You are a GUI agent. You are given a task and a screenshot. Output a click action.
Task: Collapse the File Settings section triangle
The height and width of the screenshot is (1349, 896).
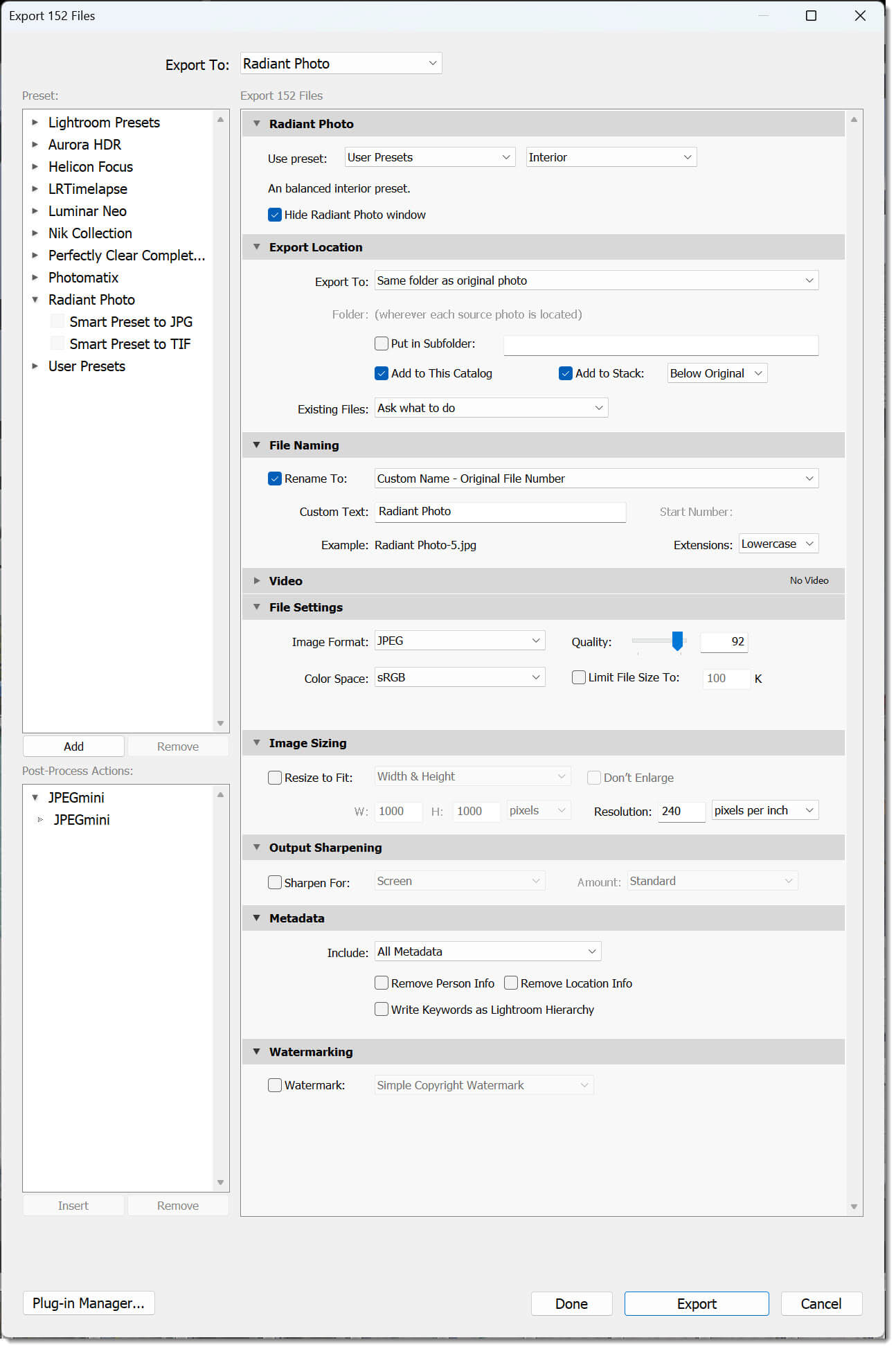tap(257, 607)
